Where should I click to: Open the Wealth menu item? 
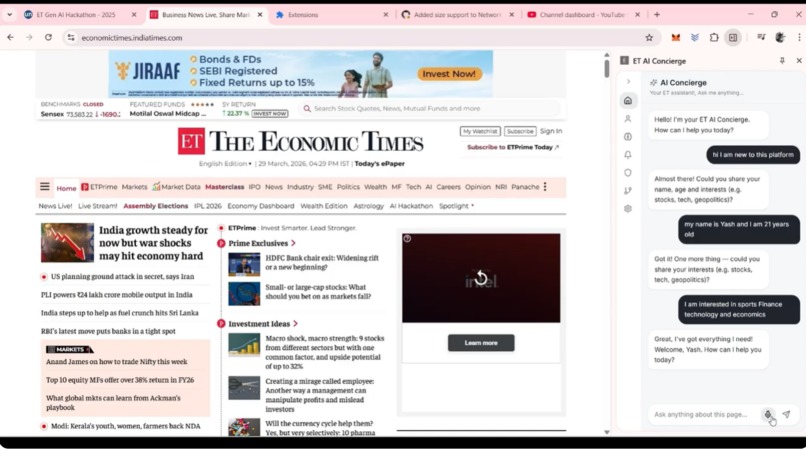[x=375, y=187]
